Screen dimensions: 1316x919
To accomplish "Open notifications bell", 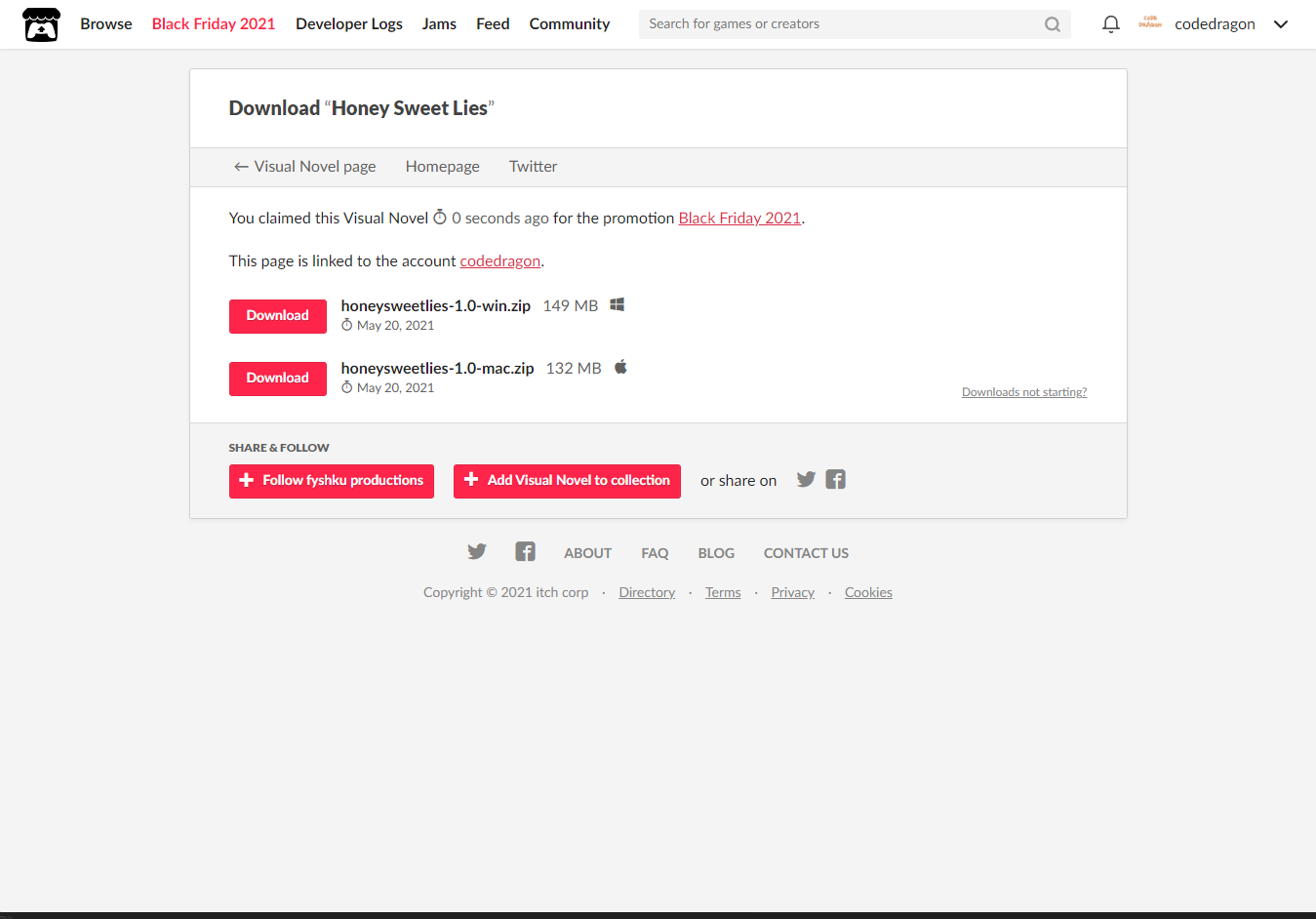I will 1110,24.
